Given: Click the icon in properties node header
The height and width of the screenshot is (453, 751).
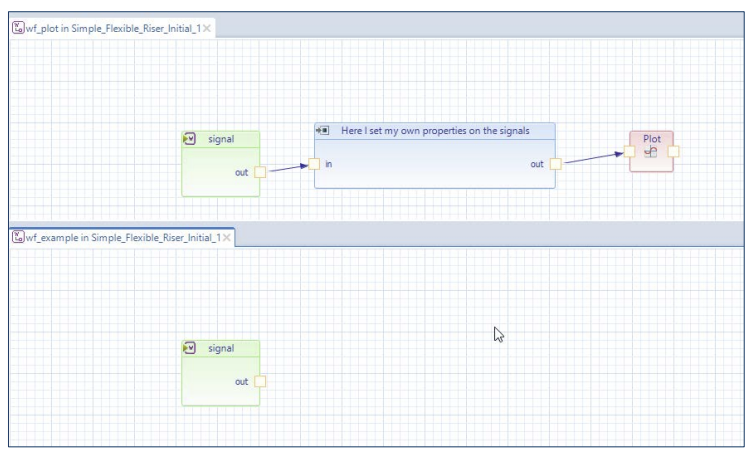Looking at the screenshot, I should coord(323,131).
